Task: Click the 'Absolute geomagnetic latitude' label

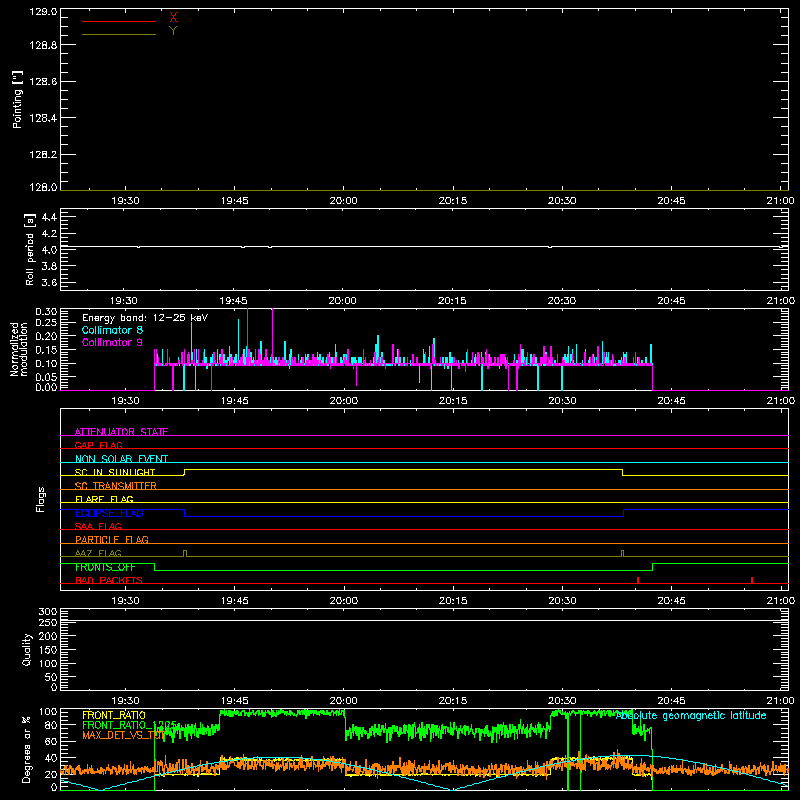Action: click(x=691, y=716)
